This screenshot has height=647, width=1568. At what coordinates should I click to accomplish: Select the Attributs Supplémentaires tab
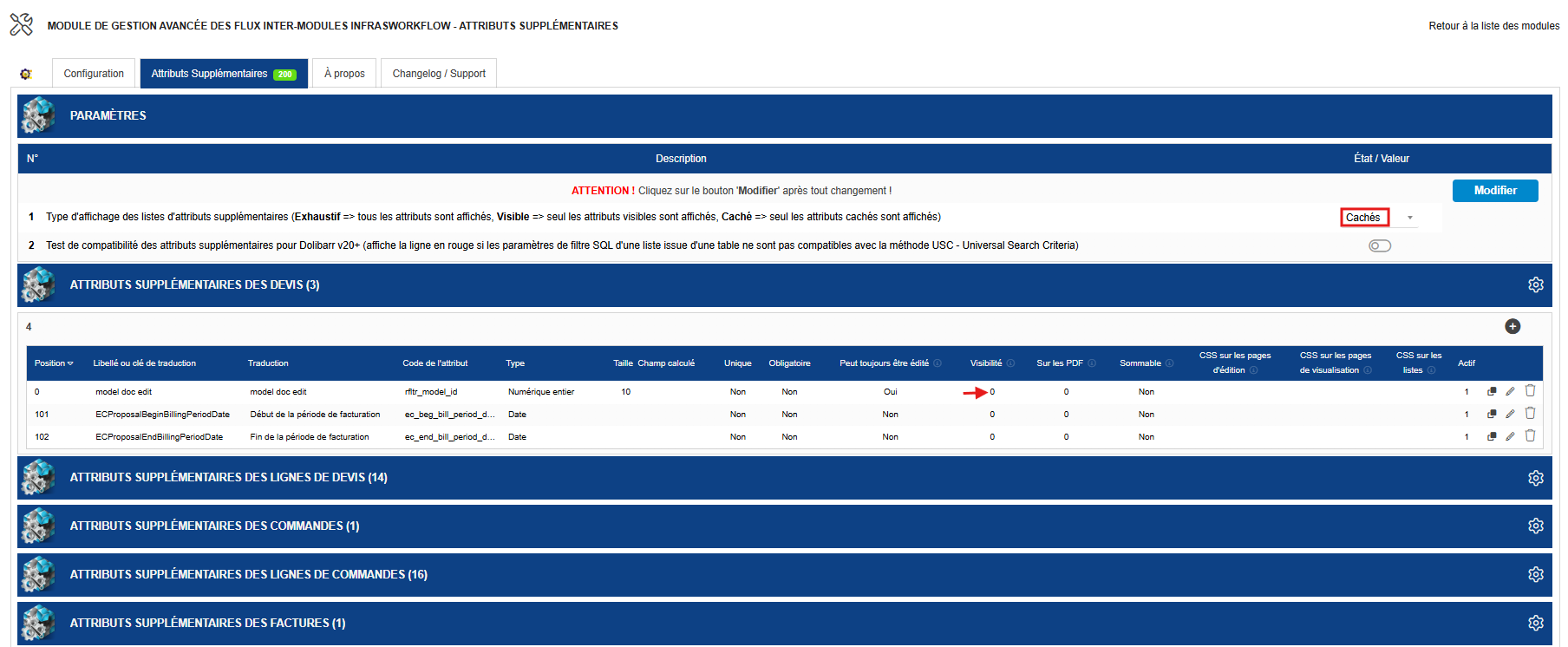(x=224, y=74)
